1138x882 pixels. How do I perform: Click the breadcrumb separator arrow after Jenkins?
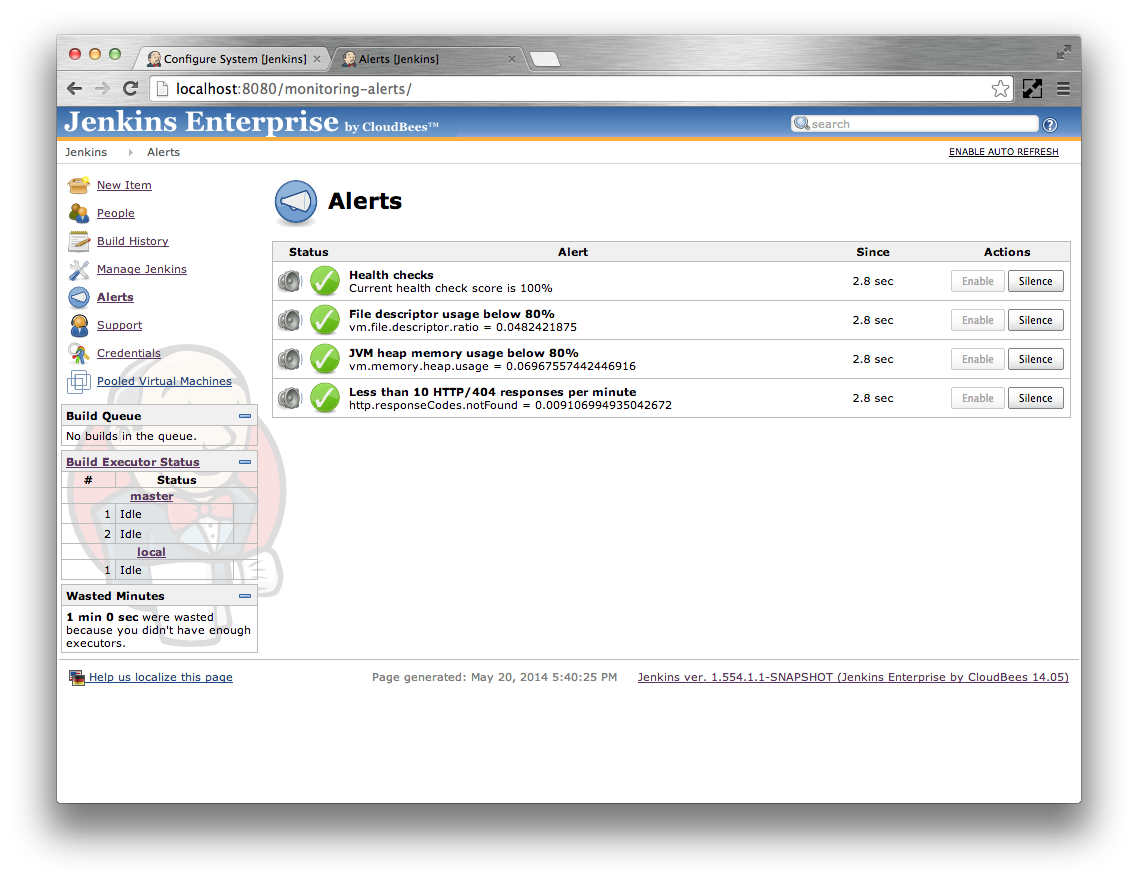(x=131, y=152)
